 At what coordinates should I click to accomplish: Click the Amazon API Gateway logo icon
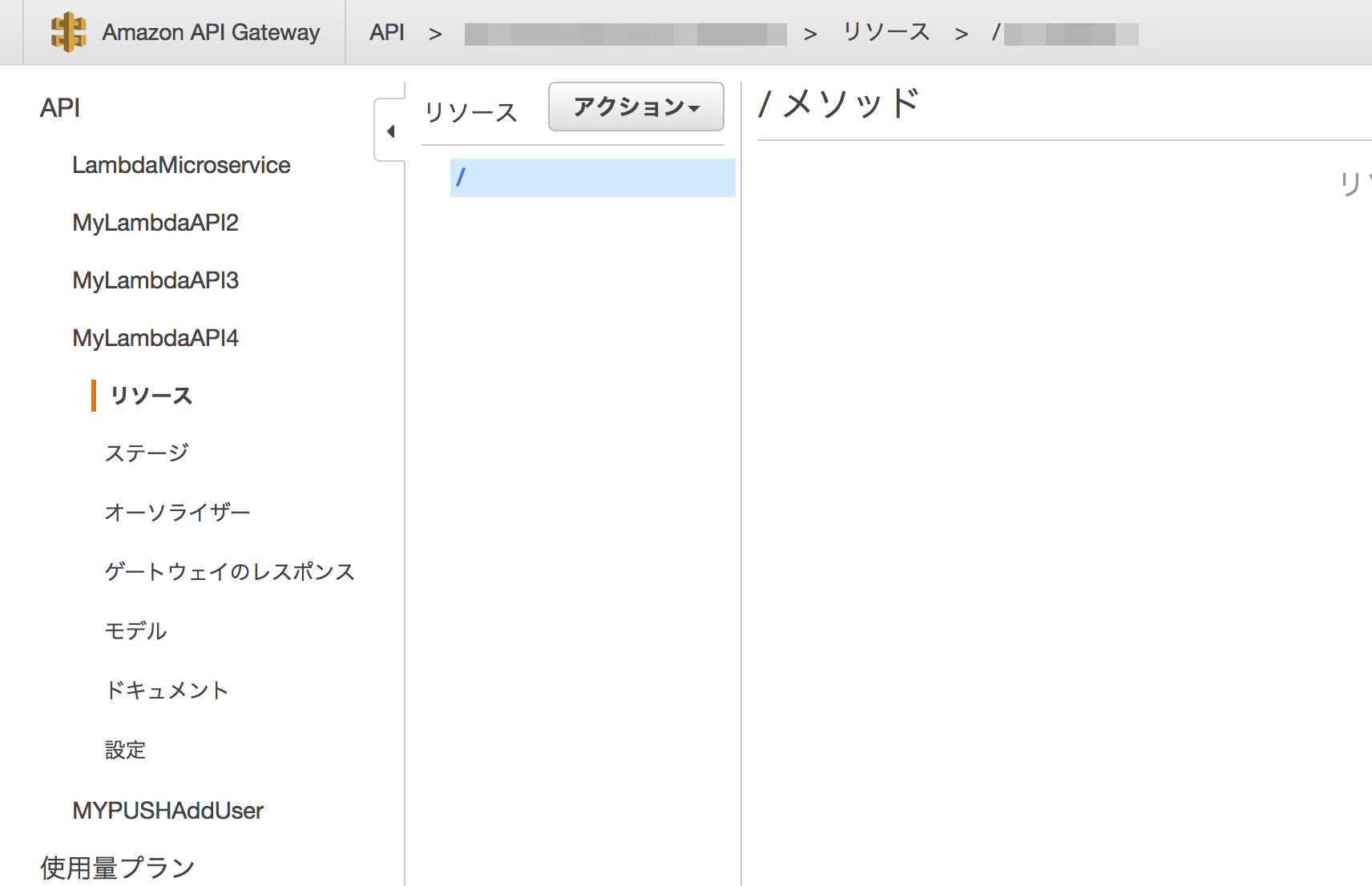pos(68,32)
